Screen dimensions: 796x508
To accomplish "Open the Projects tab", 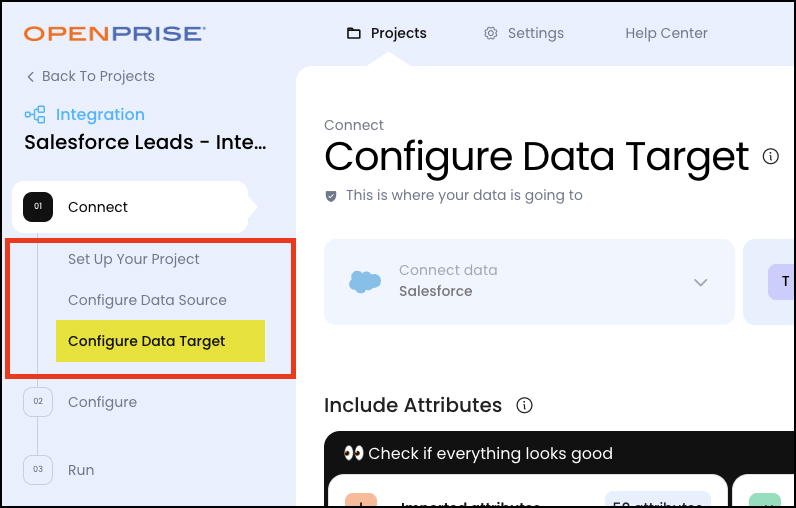I will tap(386, 33).
